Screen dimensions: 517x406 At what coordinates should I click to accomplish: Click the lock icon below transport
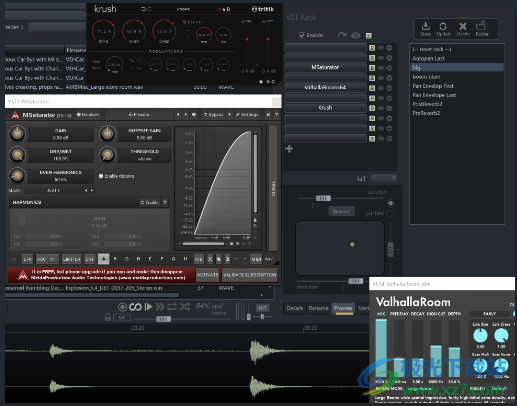point(108,317)
